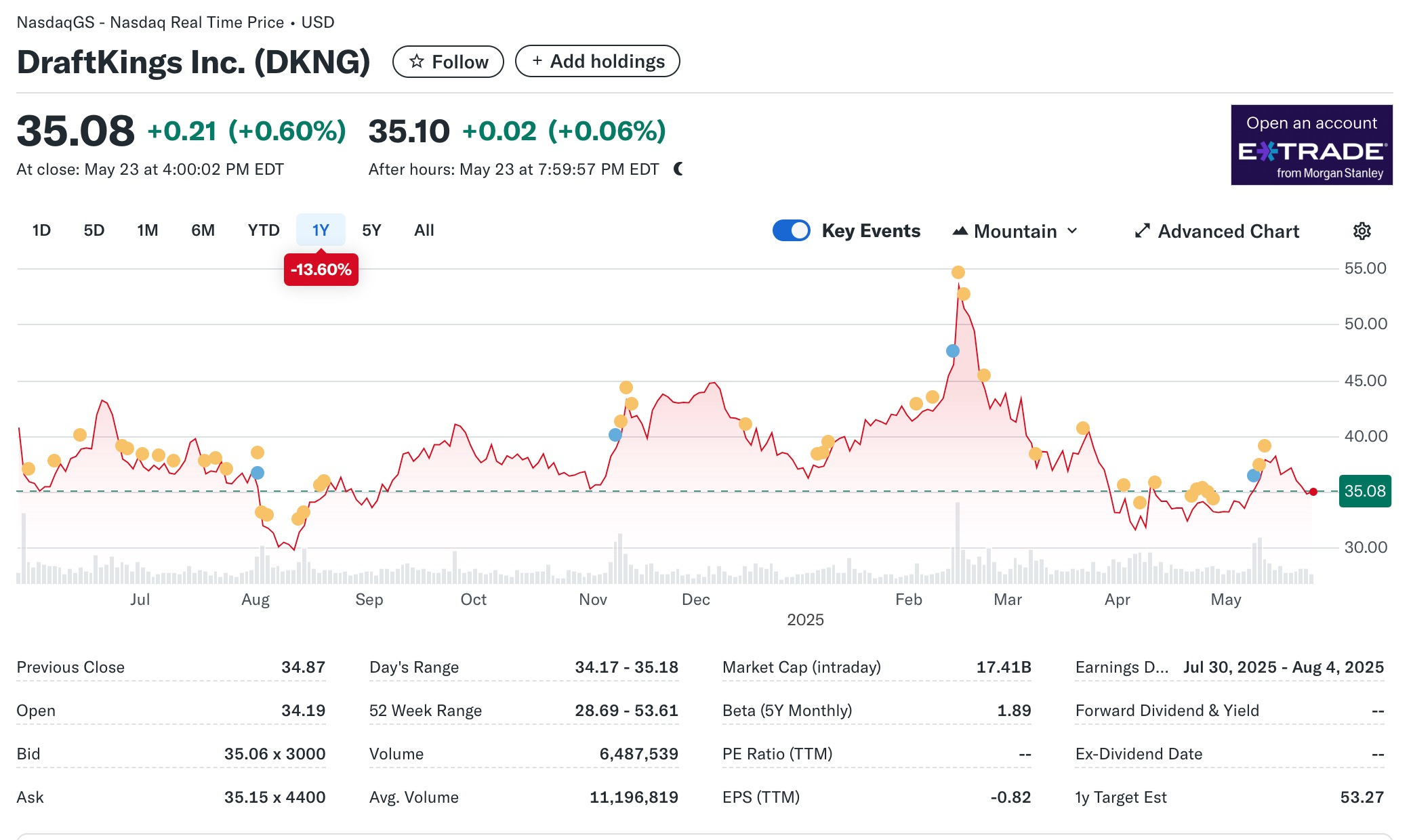Click the yellow key event marker at February peak

click(958, 272)
